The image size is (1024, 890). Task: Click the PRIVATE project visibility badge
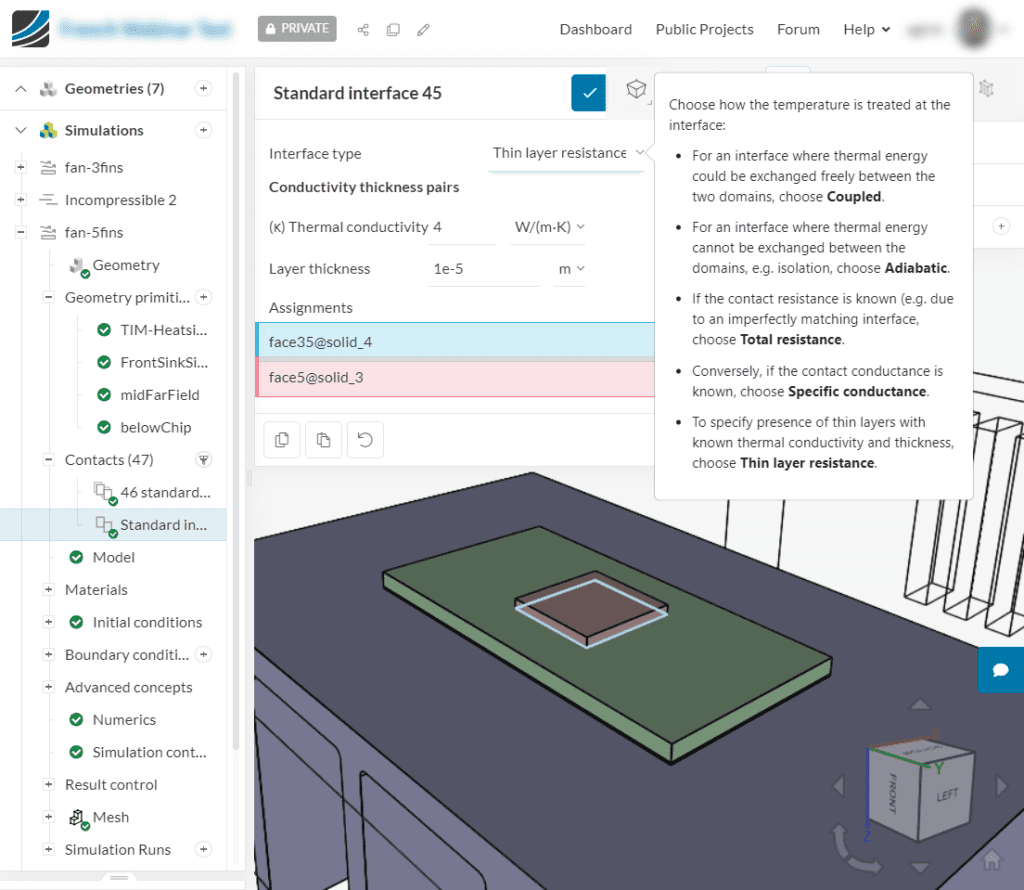coord(297,29)
